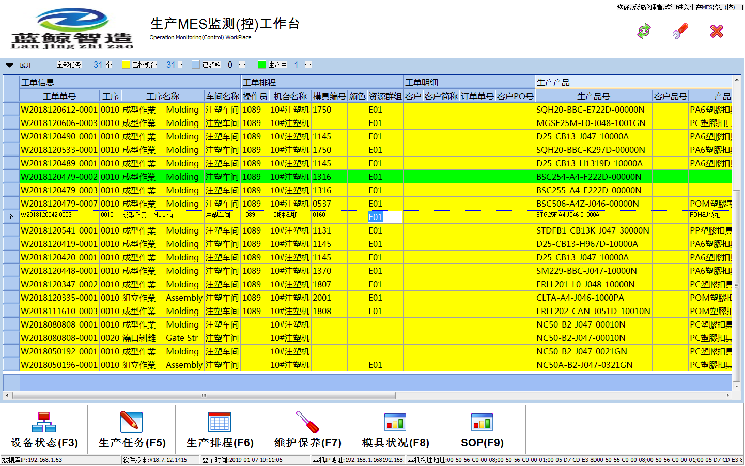Sort by 工序名称 column header
The height and width of the screenshot is (466, 745).
click(162, 96)
